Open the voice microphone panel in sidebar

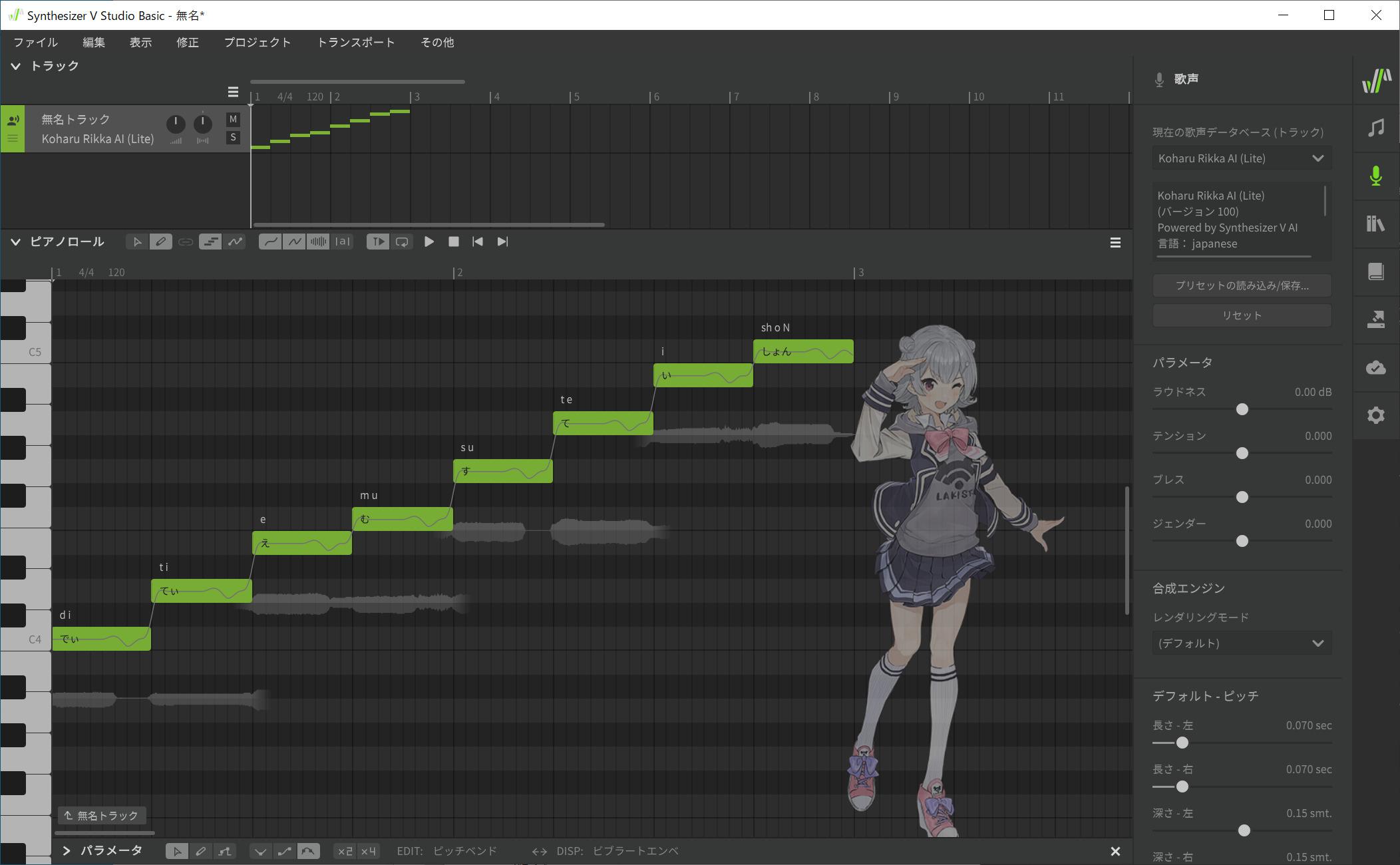[1376, 176]
